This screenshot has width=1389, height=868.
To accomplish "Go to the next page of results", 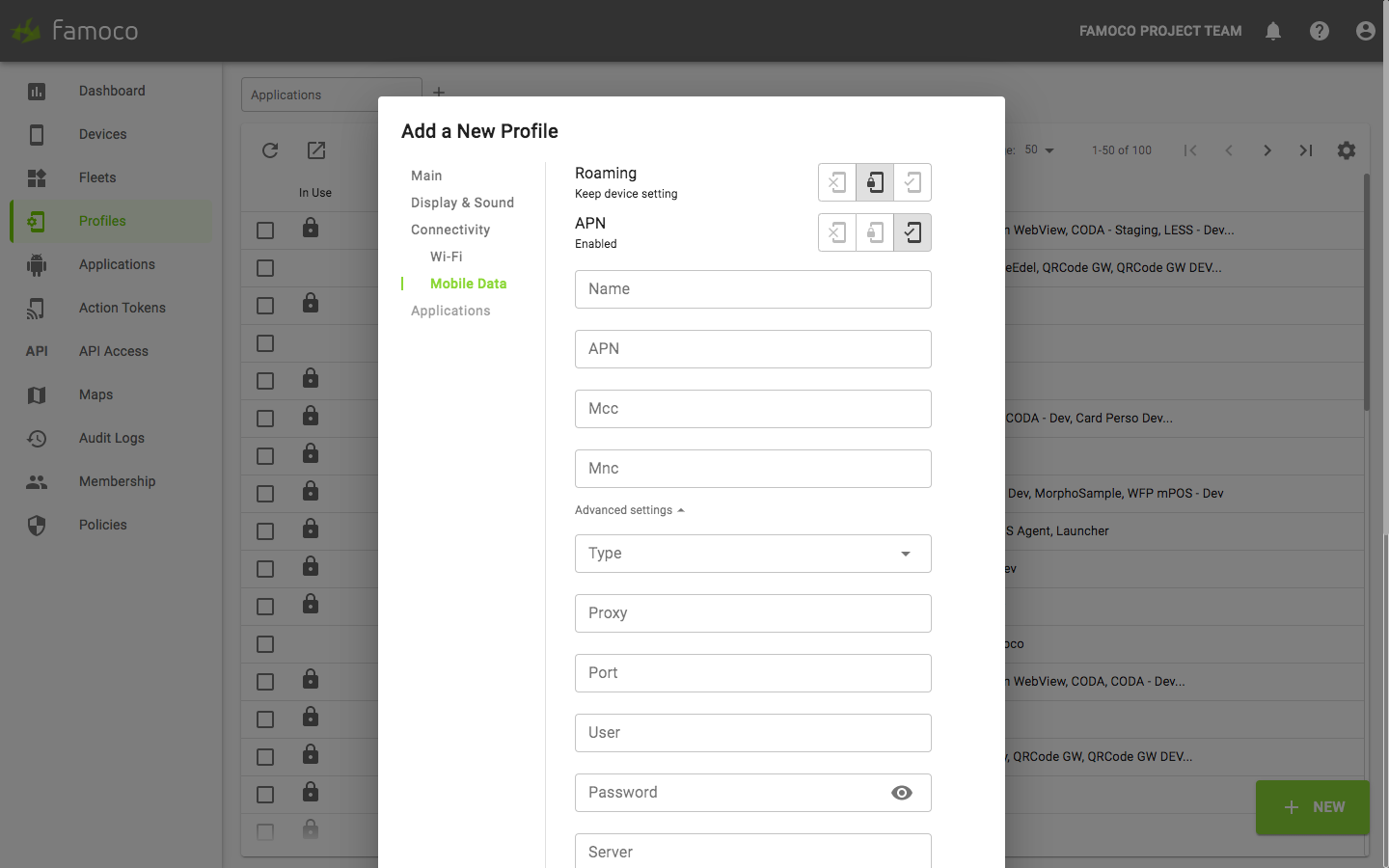I will [1267, 150].
